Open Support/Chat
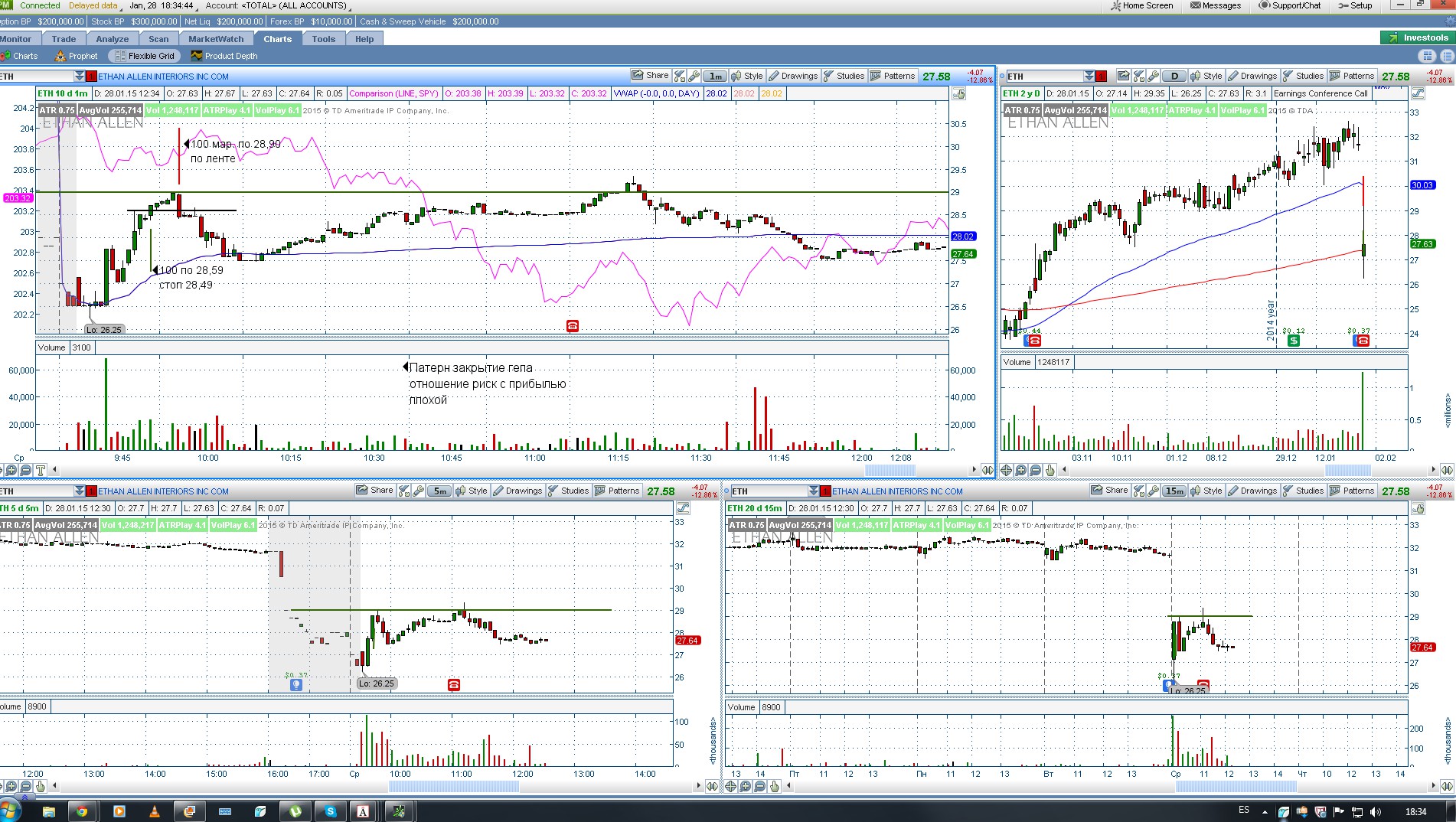Screen dimensions: 1456x822 pos(1291,5)
